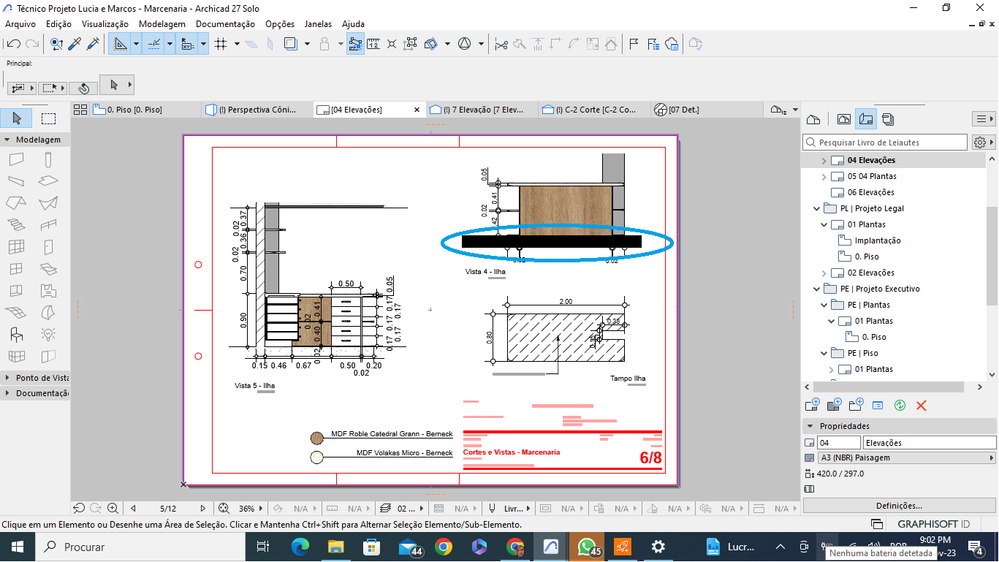The image size is (999, 562).
Task: Pick the Skylight tool in toolbox
Action: click(48, 269)
